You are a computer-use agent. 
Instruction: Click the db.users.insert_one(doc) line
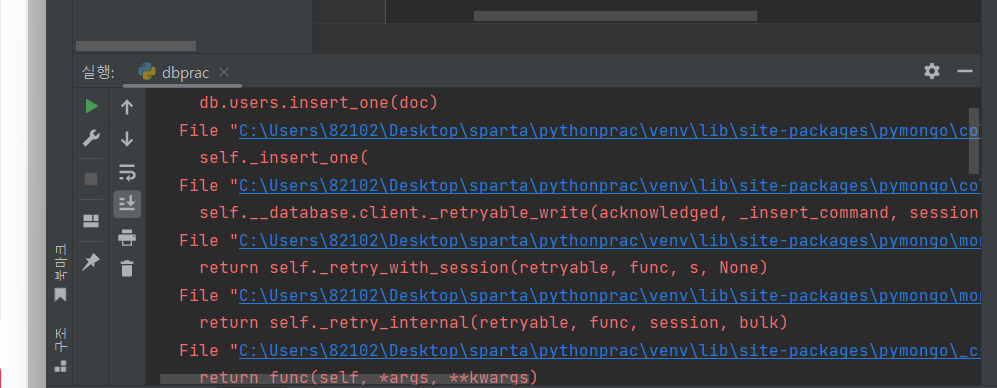point(319,103)
